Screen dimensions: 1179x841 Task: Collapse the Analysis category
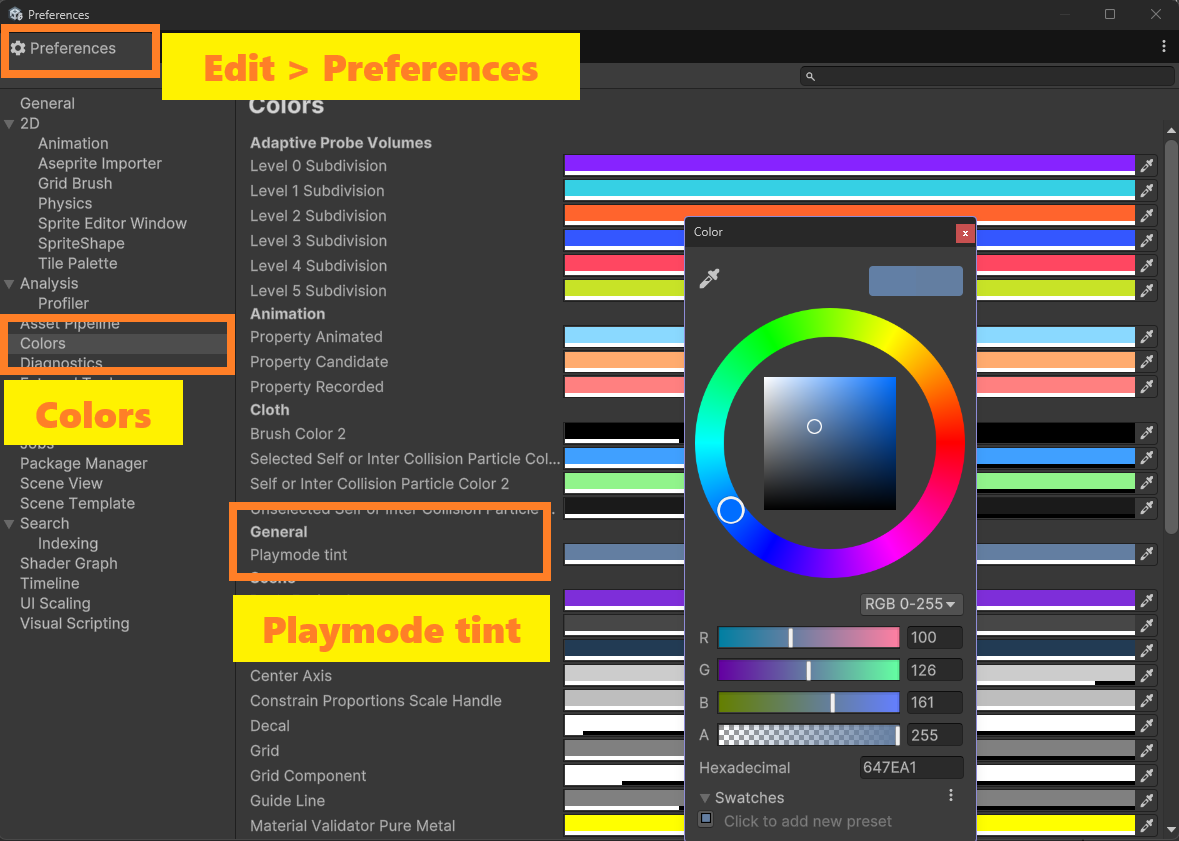click(9, 284)
